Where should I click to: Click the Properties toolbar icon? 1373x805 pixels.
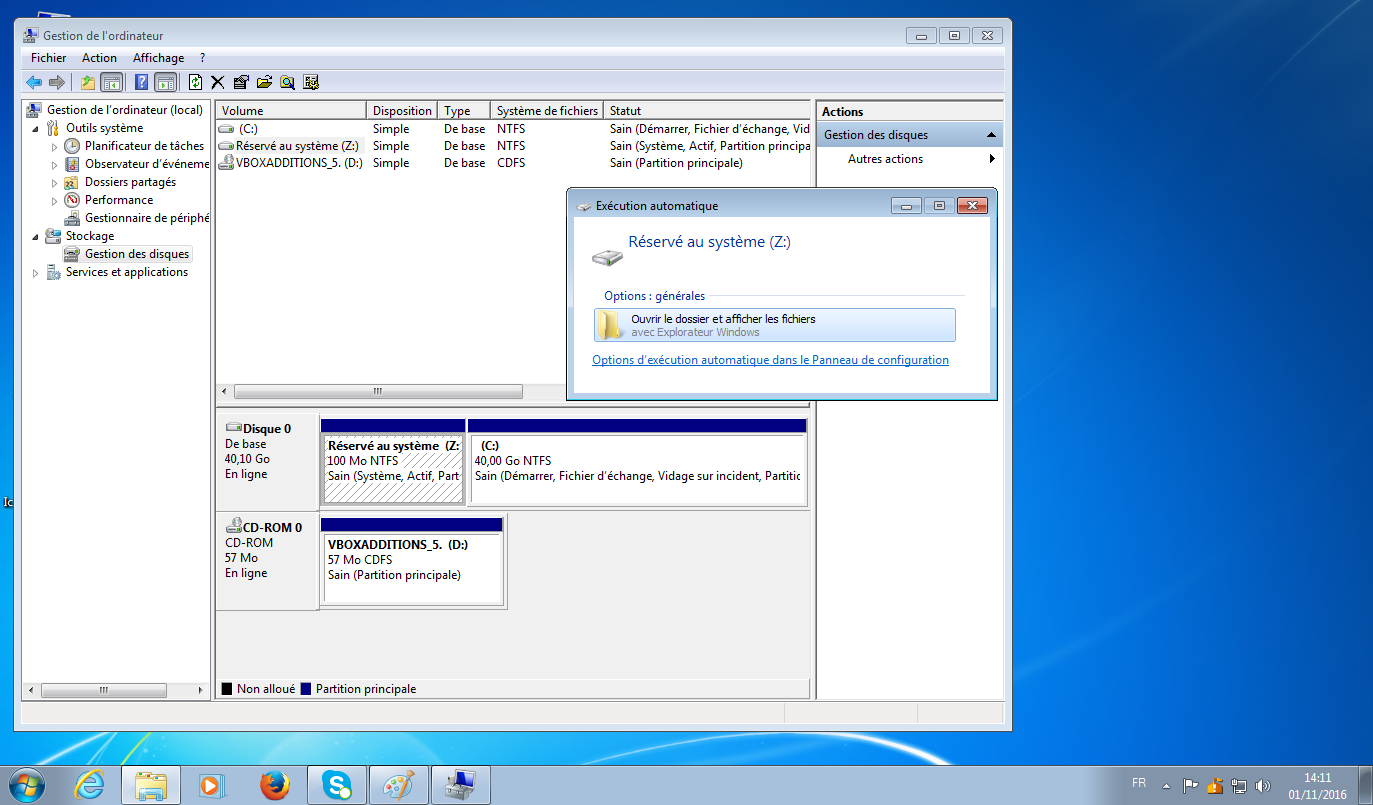[241, 82]
